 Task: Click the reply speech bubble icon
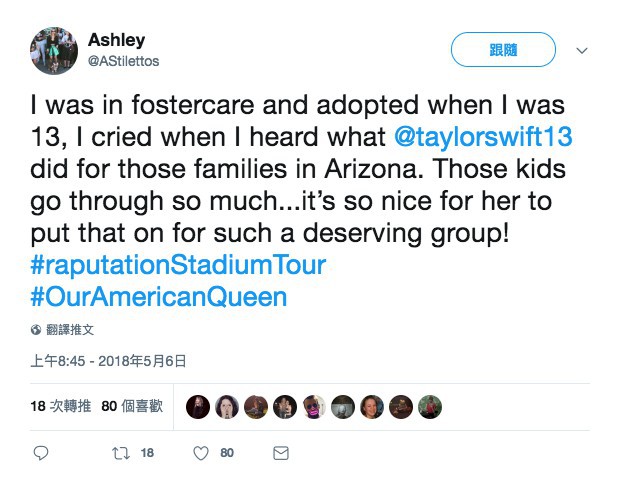coord(41,453)
